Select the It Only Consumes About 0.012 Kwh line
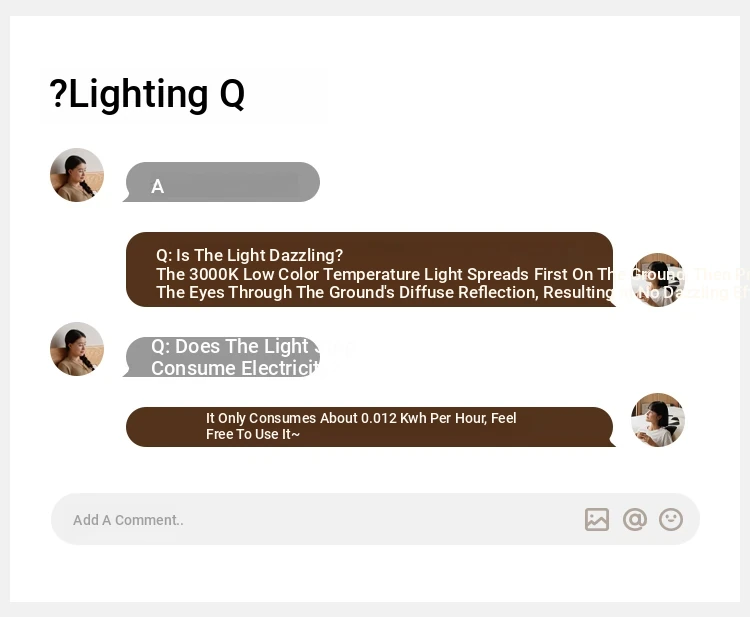 tap(361, 419)
